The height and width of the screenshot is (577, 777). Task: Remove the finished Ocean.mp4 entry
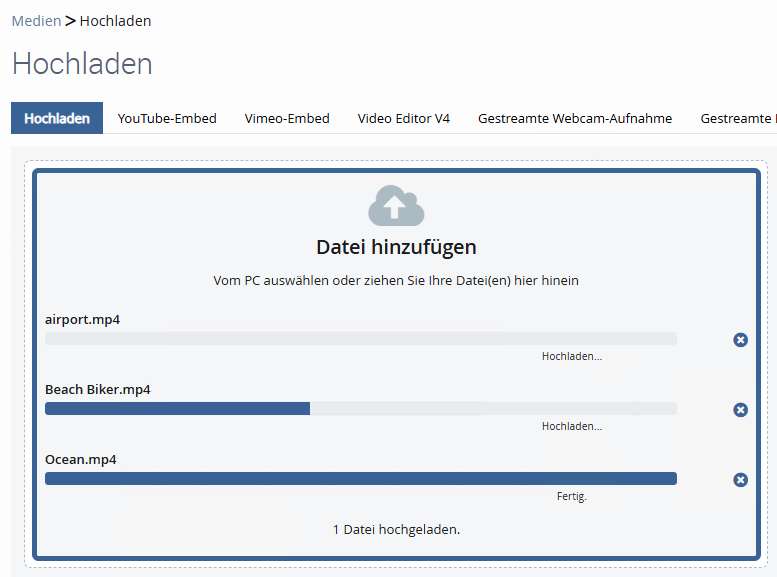(740, 480)
